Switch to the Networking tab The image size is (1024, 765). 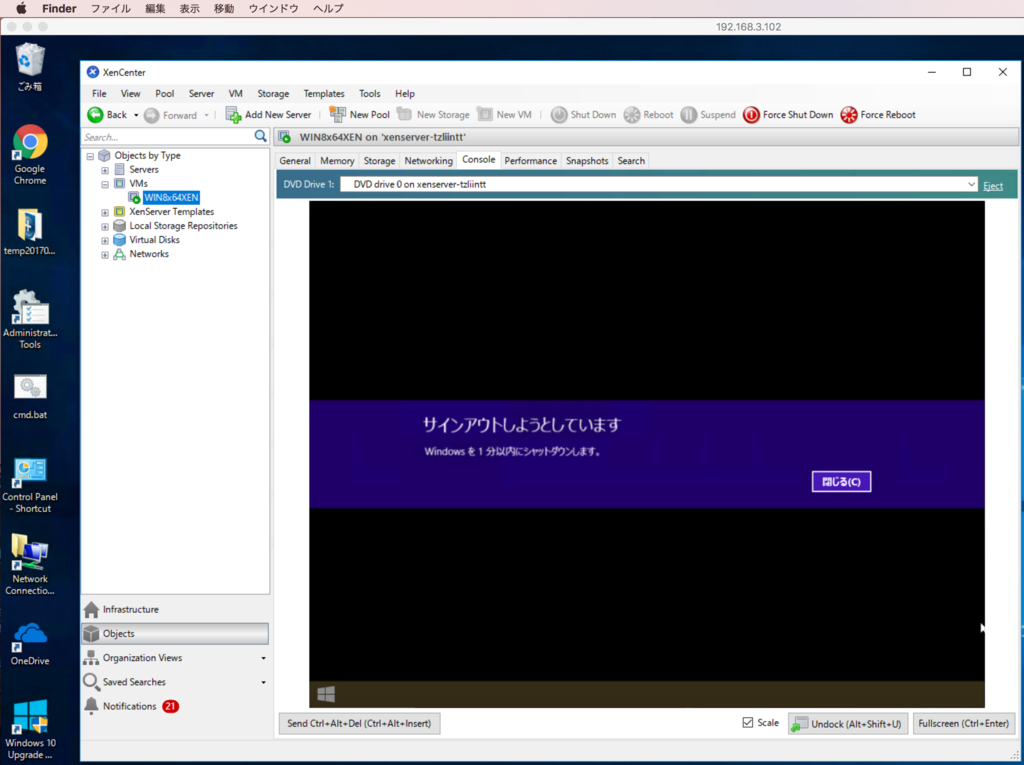point(428,161)
